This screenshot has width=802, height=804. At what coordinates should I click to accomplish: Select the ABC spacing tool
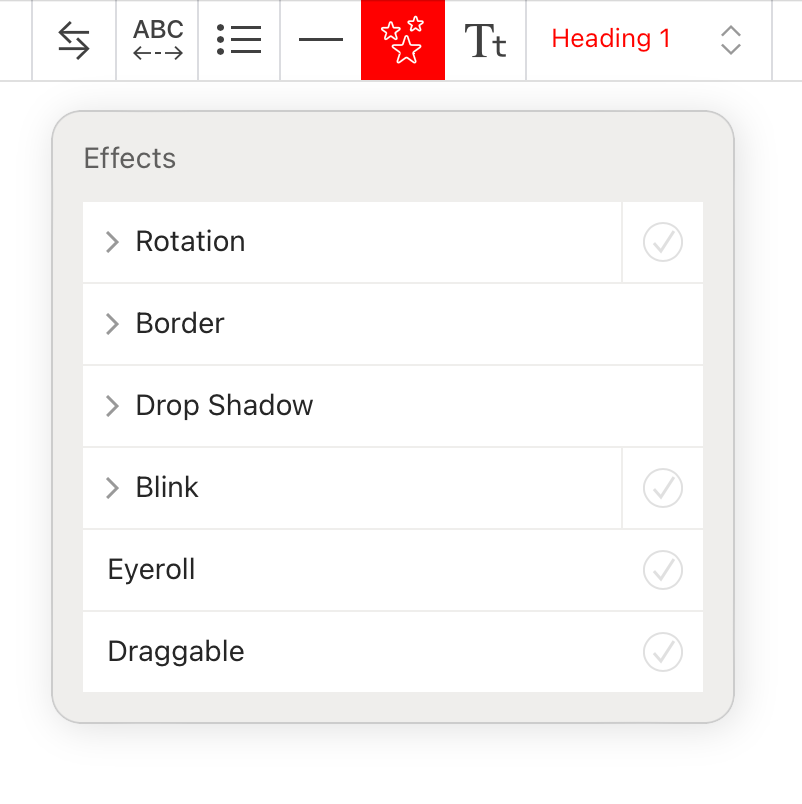click(156, 40)
